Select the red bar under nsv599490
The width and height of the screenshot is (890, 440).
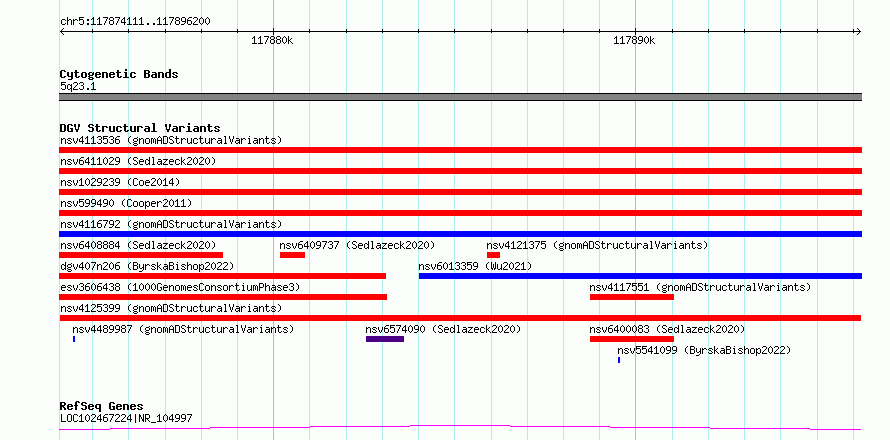point(461,213)
